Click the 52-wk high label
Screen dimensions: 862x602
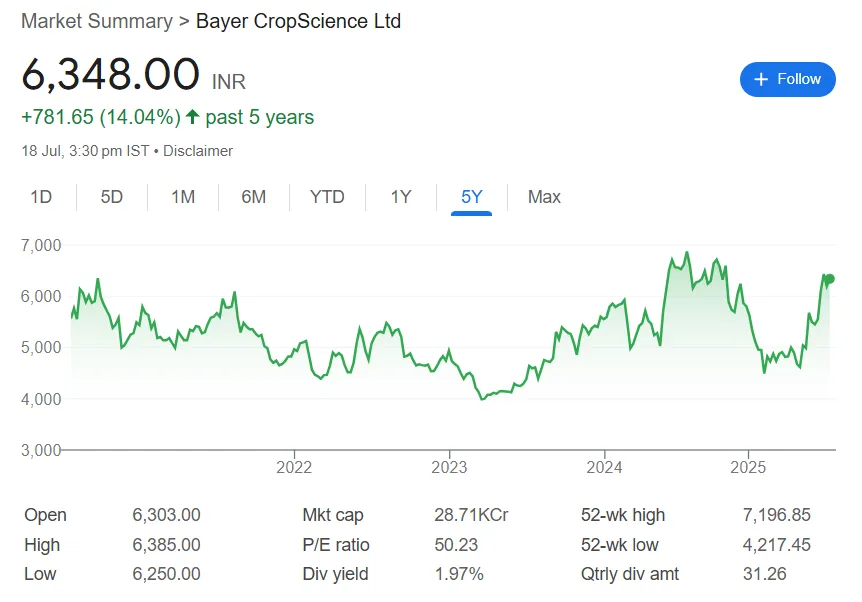[623, 515]
